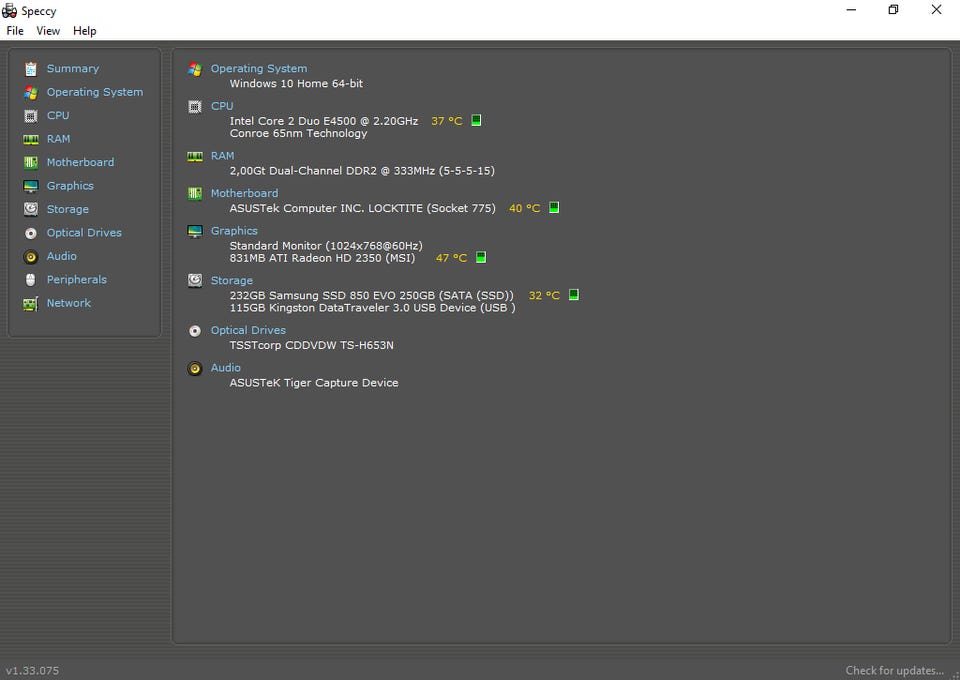Open Graphics section from sidebar
The height and width of the screenshot is (680, 960).
pos(70,185)
